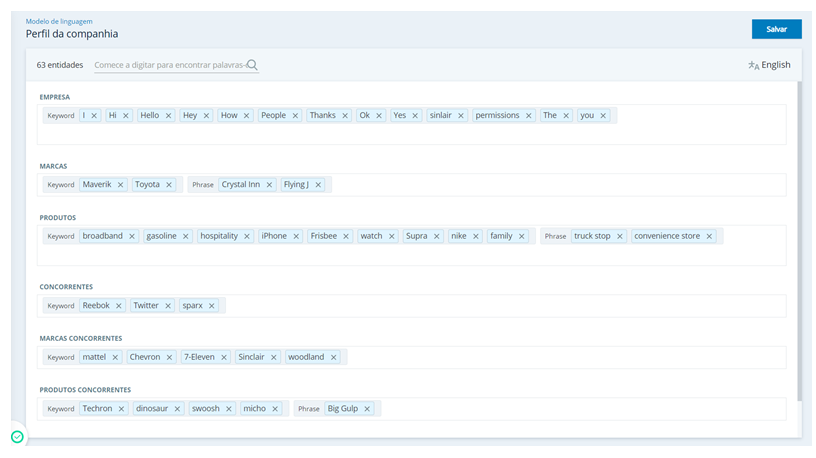
Task: Delete the 'Ok' keyword tag
Action: 379,116
